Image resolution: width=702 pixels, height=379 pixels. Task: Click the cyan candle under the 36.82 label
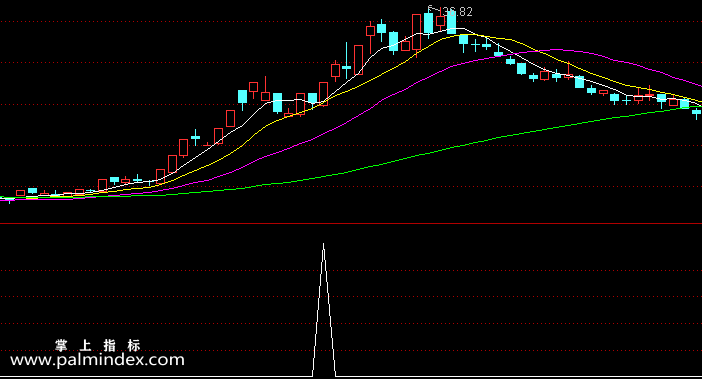452,21
